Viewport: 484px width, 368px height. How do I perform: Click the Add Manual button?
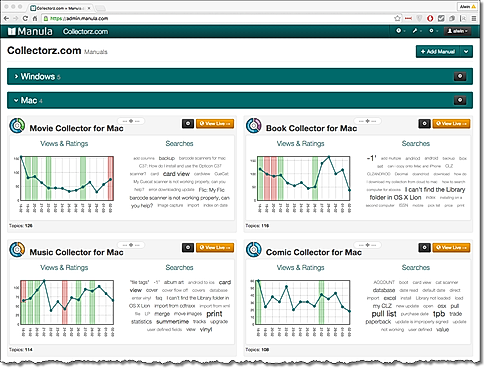pos(438,52)
